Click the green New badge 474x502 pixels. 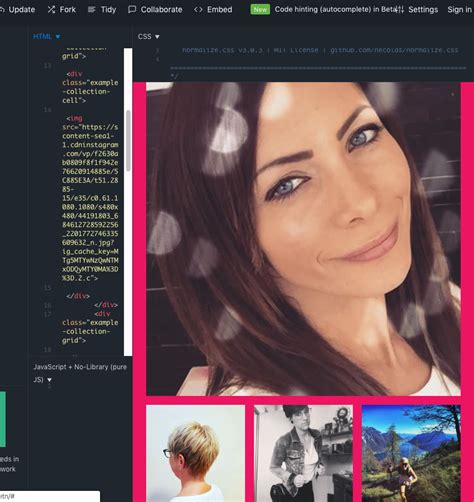[260, 10]
